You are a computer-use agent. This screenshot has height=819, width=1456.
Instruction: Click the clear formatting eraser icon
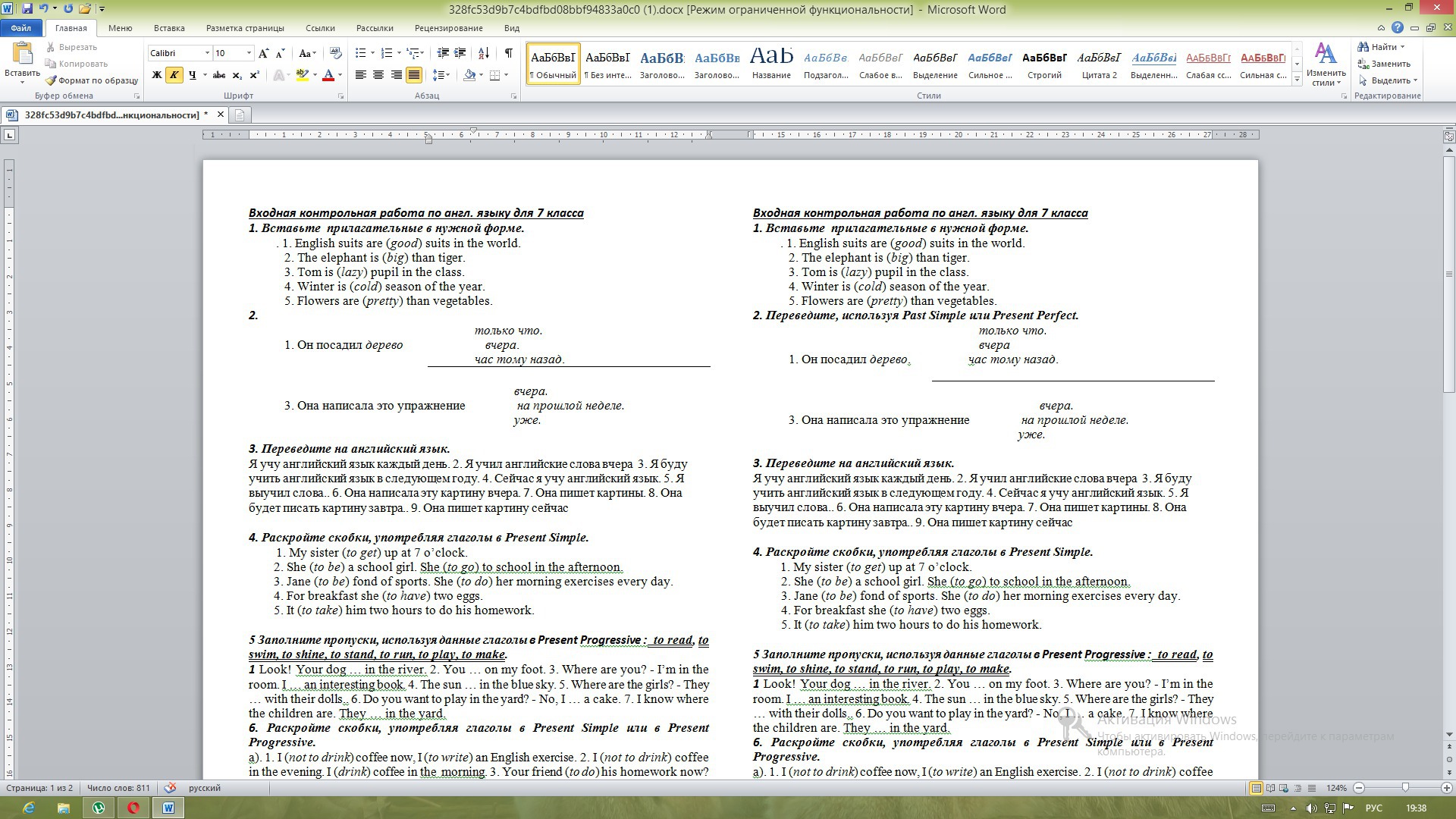[x=336, y=53]
